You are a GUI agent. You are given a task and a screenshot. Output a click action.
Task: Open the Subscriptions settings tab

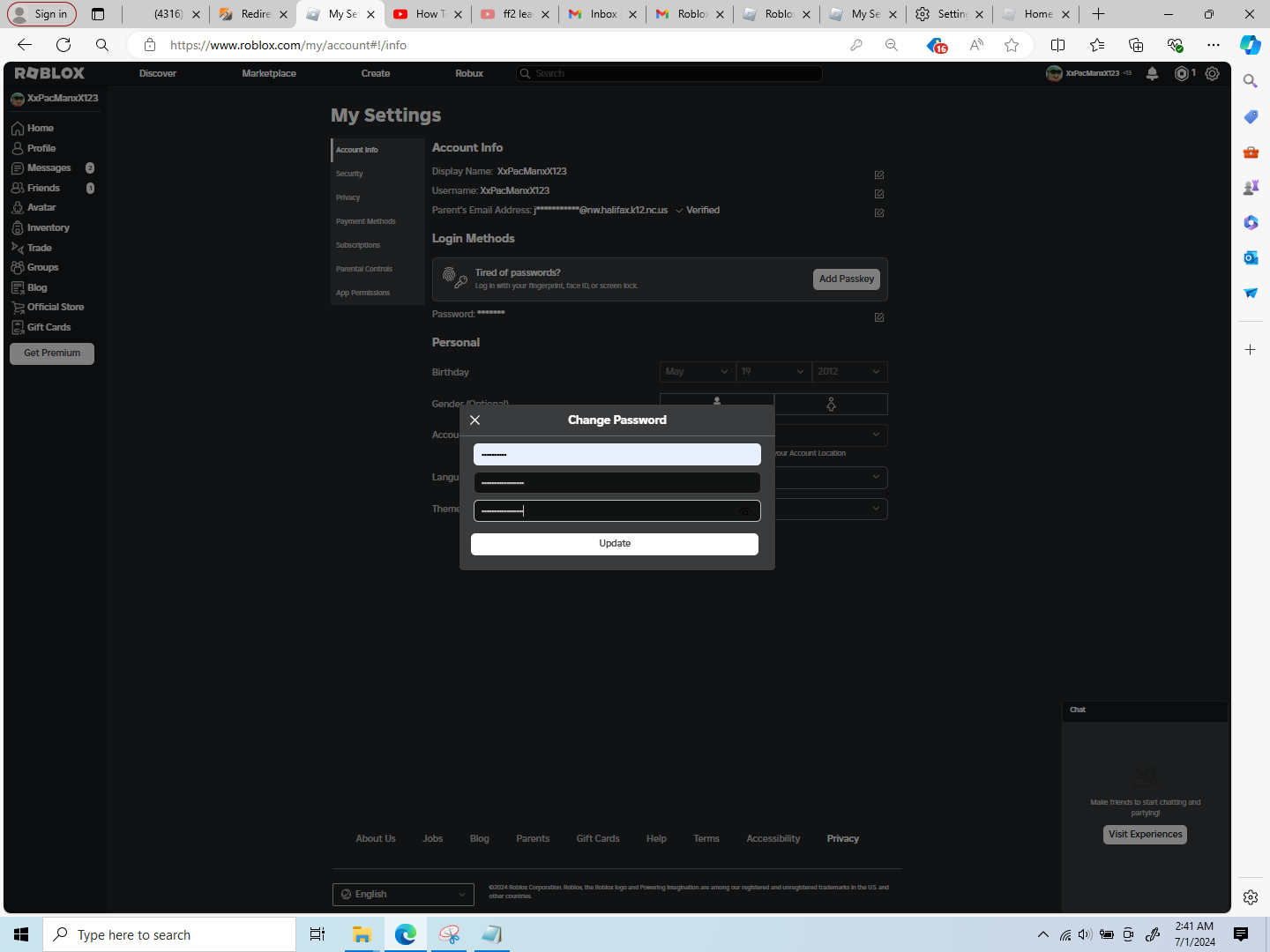pos(377,246)
